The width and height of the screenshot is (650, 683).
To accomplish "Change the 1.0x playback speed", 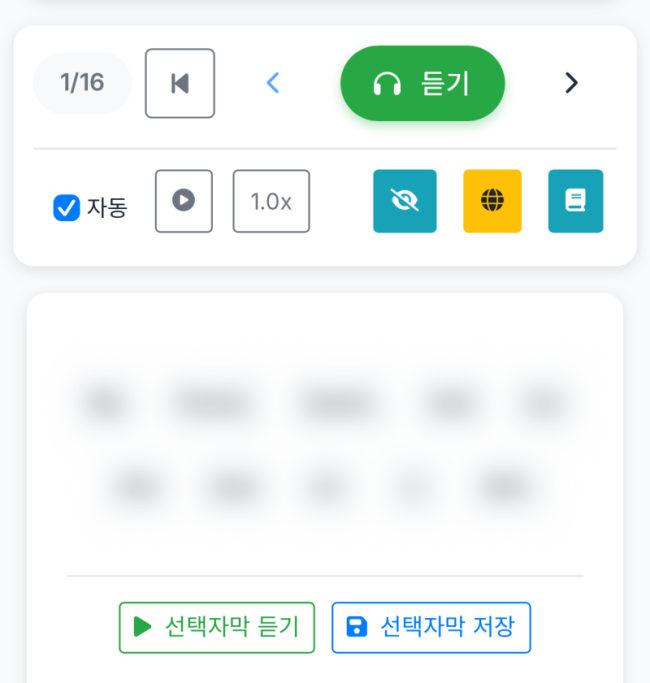I will 271,201.
